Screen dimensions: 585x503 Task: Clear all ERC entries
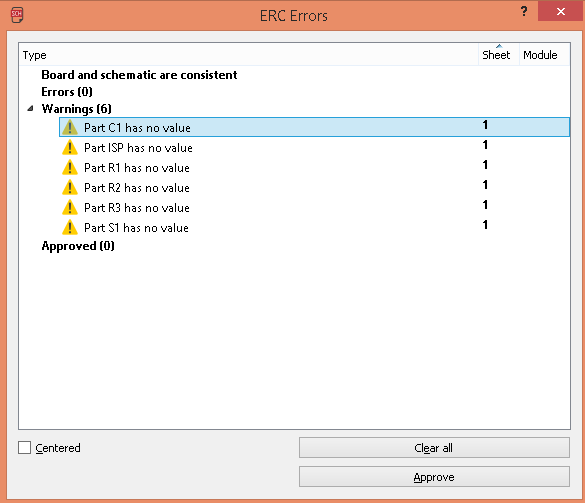(x=434, y=448)
